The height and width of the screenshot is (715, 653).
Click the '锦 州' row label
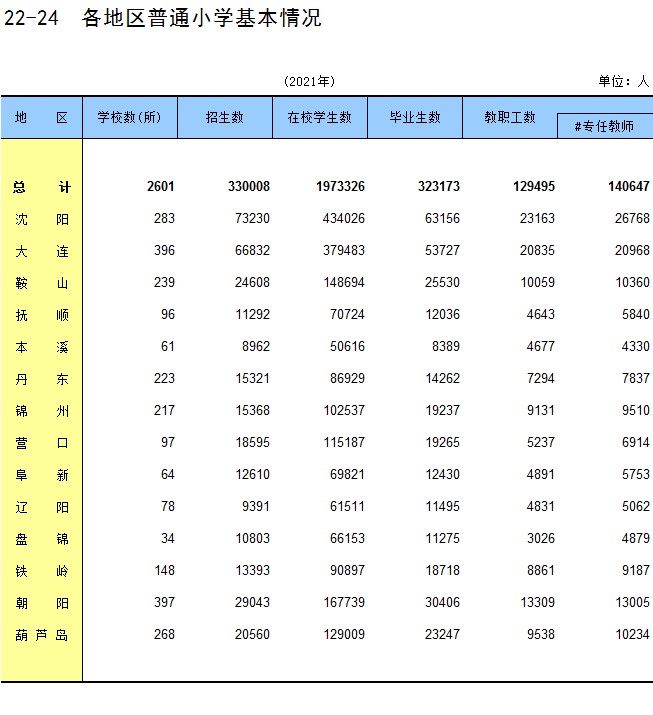click(41, 411)
